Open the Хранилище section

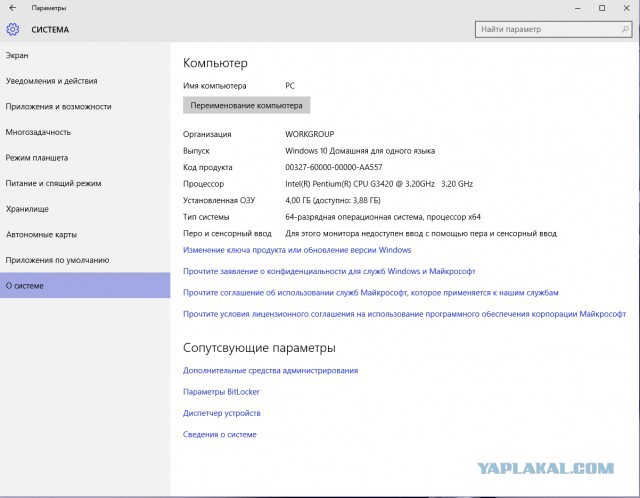tap(27, 209)
